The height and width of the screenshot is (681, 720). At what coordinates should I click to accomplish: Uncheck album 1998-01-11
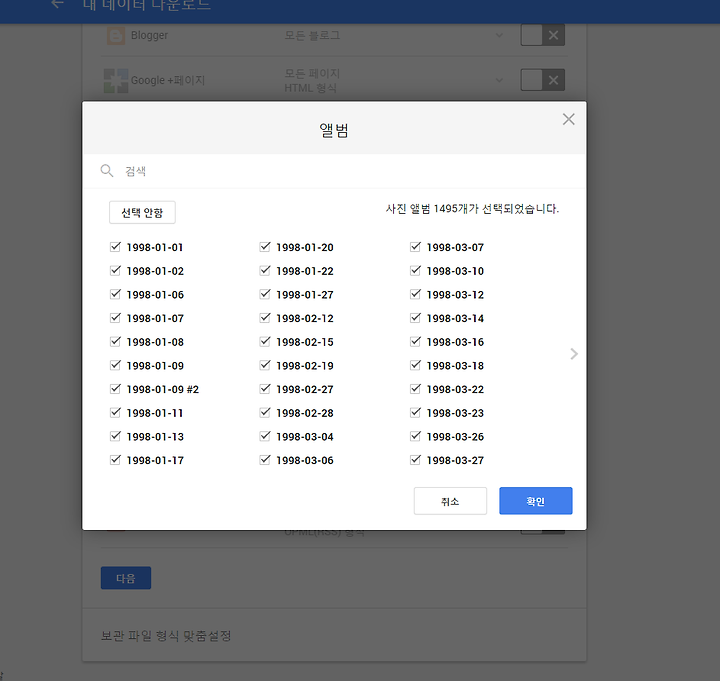(x=115, y=413)
